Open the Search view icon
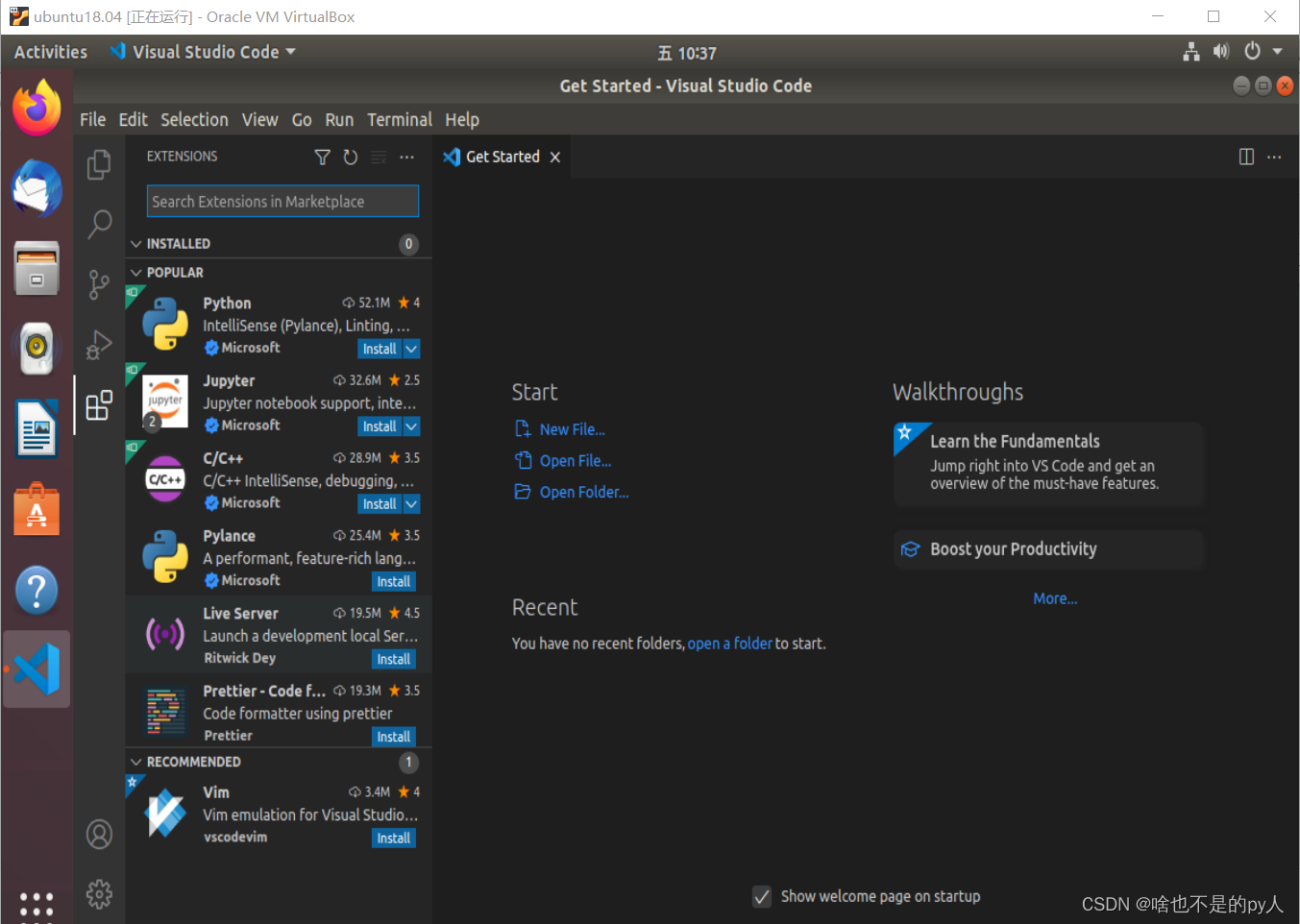 (99, 224)
